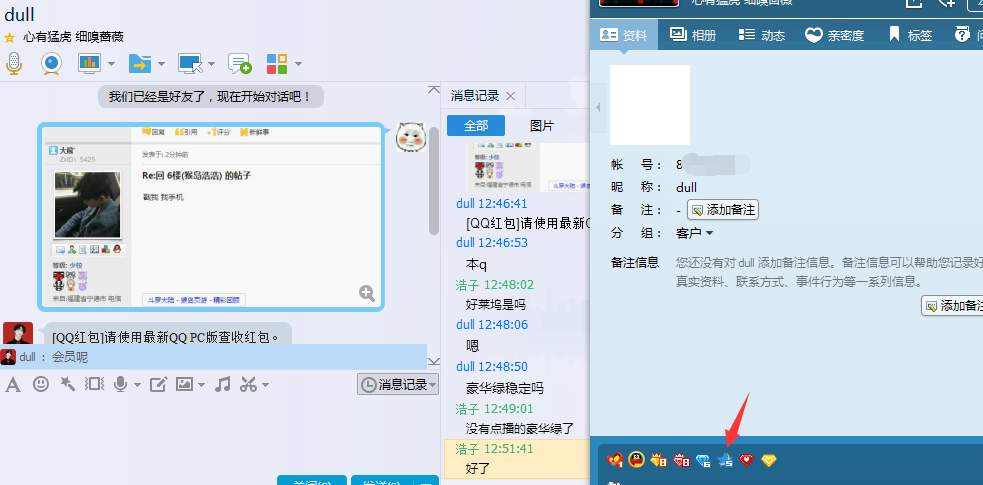The height and width of the screenshot is (485, 983).
Task: Click the red heart diamond badge
Action: point(746,460)
